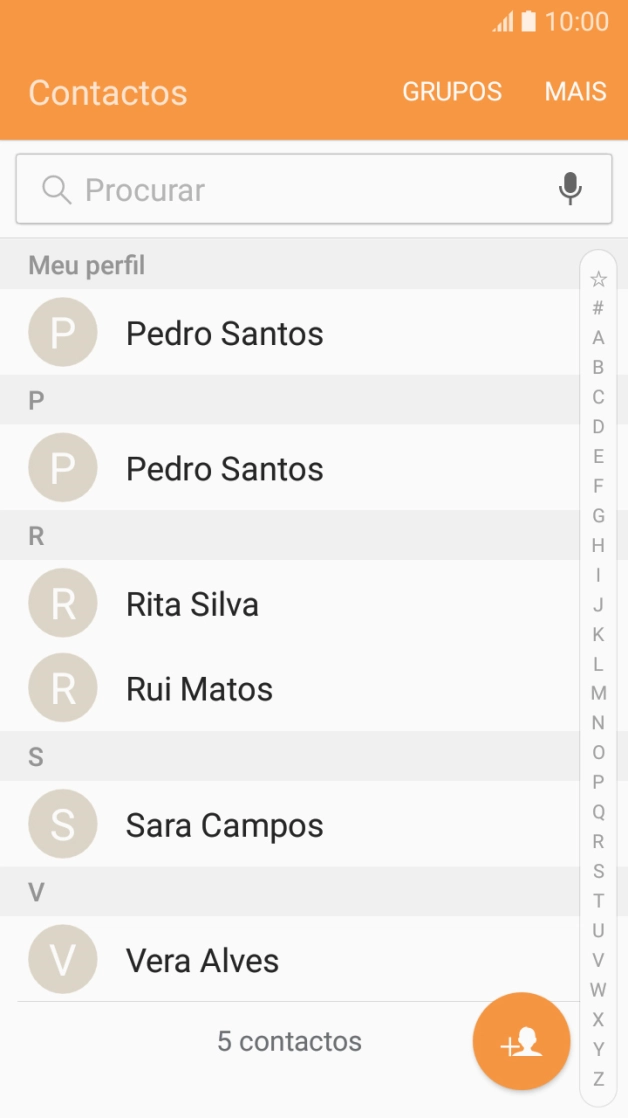Open the MAIS menu
The width and height of the screenshot is (628, 1118).
coord(575,92)
